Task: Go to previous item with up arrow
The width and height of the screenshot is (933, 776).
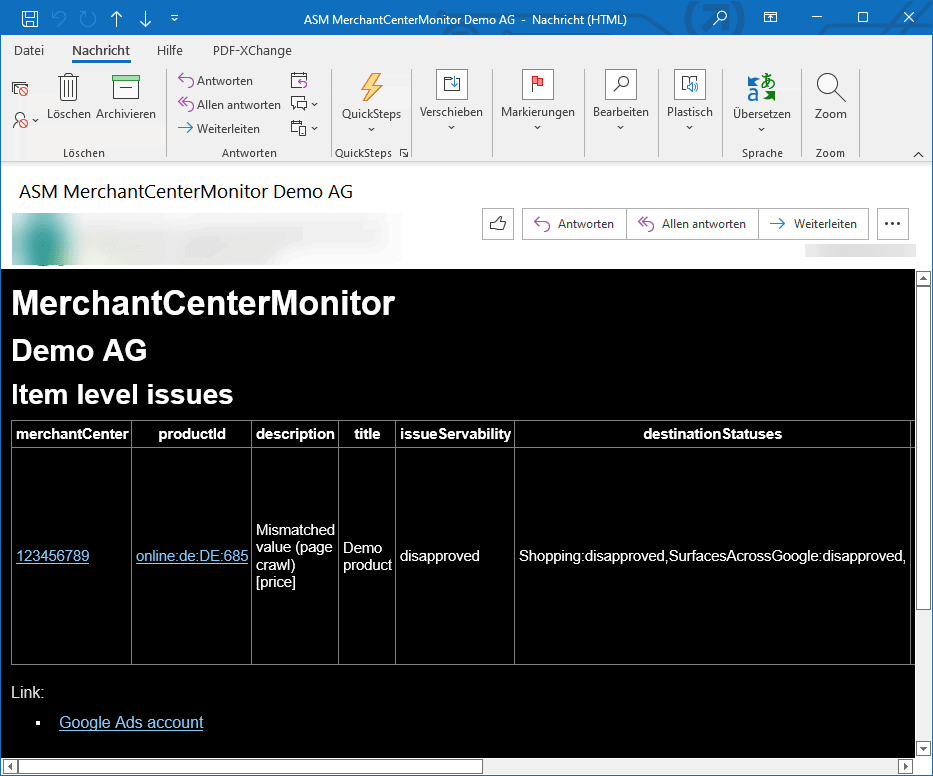Action: pyautogui.click(x=117, y=19)
